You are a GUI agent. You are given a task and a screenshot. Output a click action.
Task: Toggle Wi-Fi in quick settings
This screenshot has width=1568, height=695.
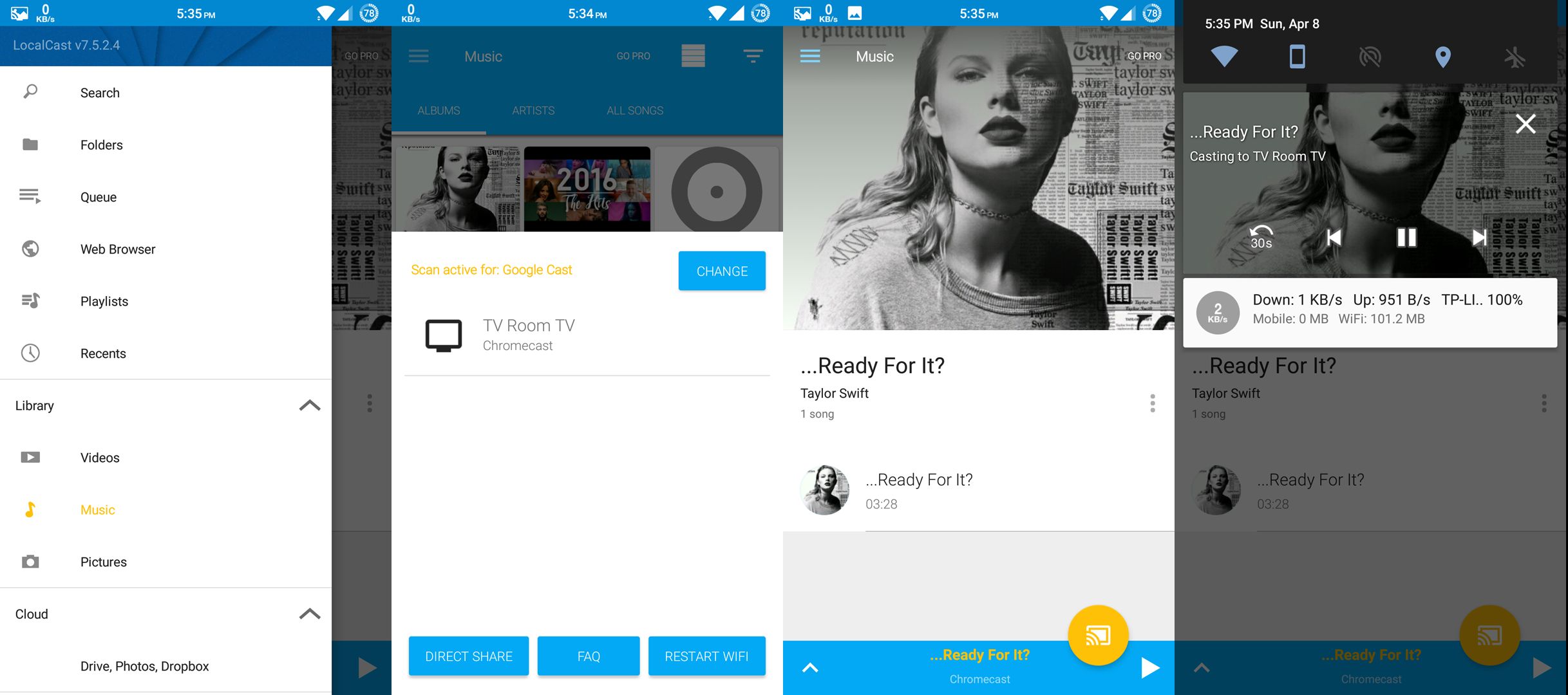click(x=1224, y=57)
